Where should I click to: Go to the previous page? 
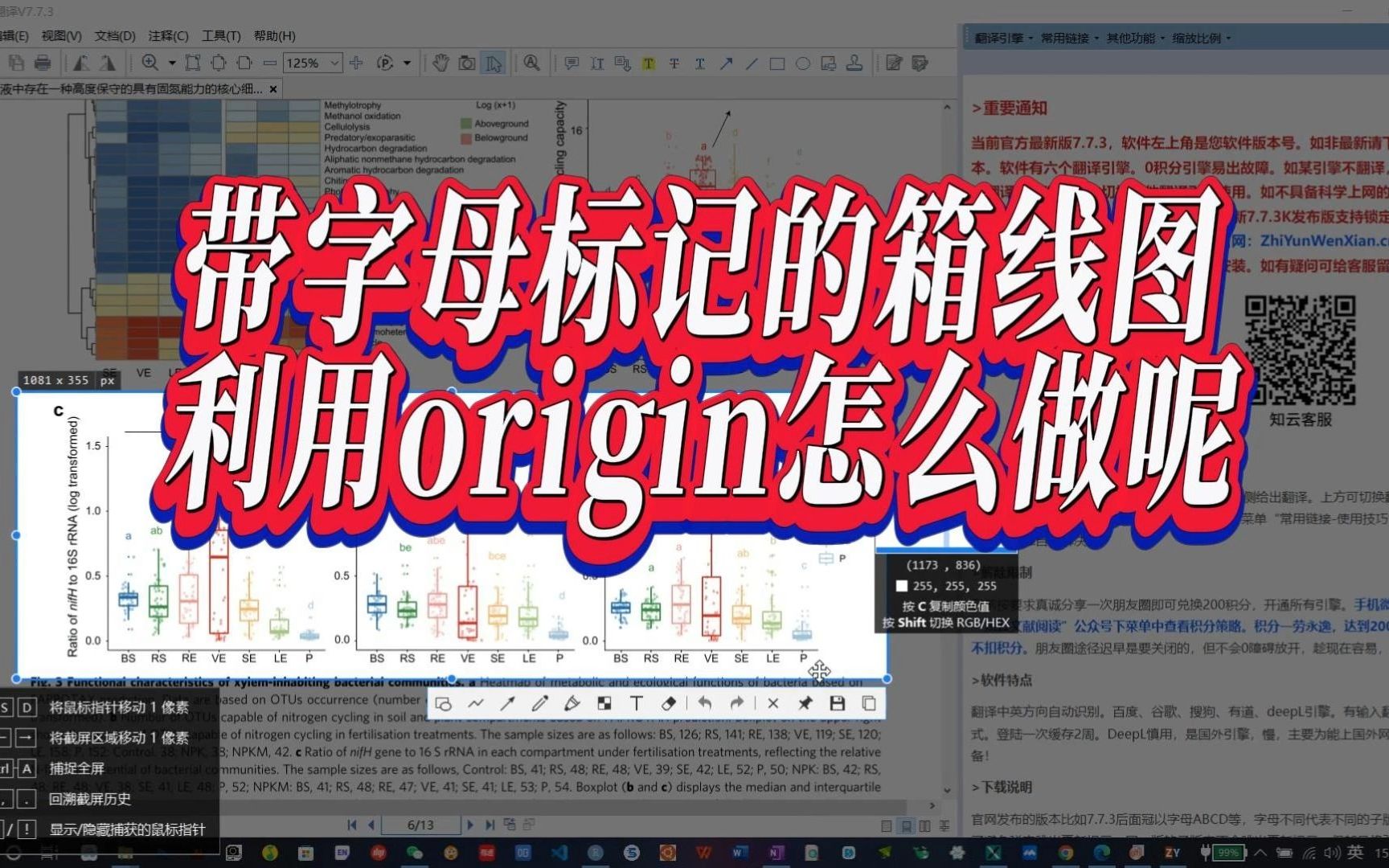(x=371, y=825)
